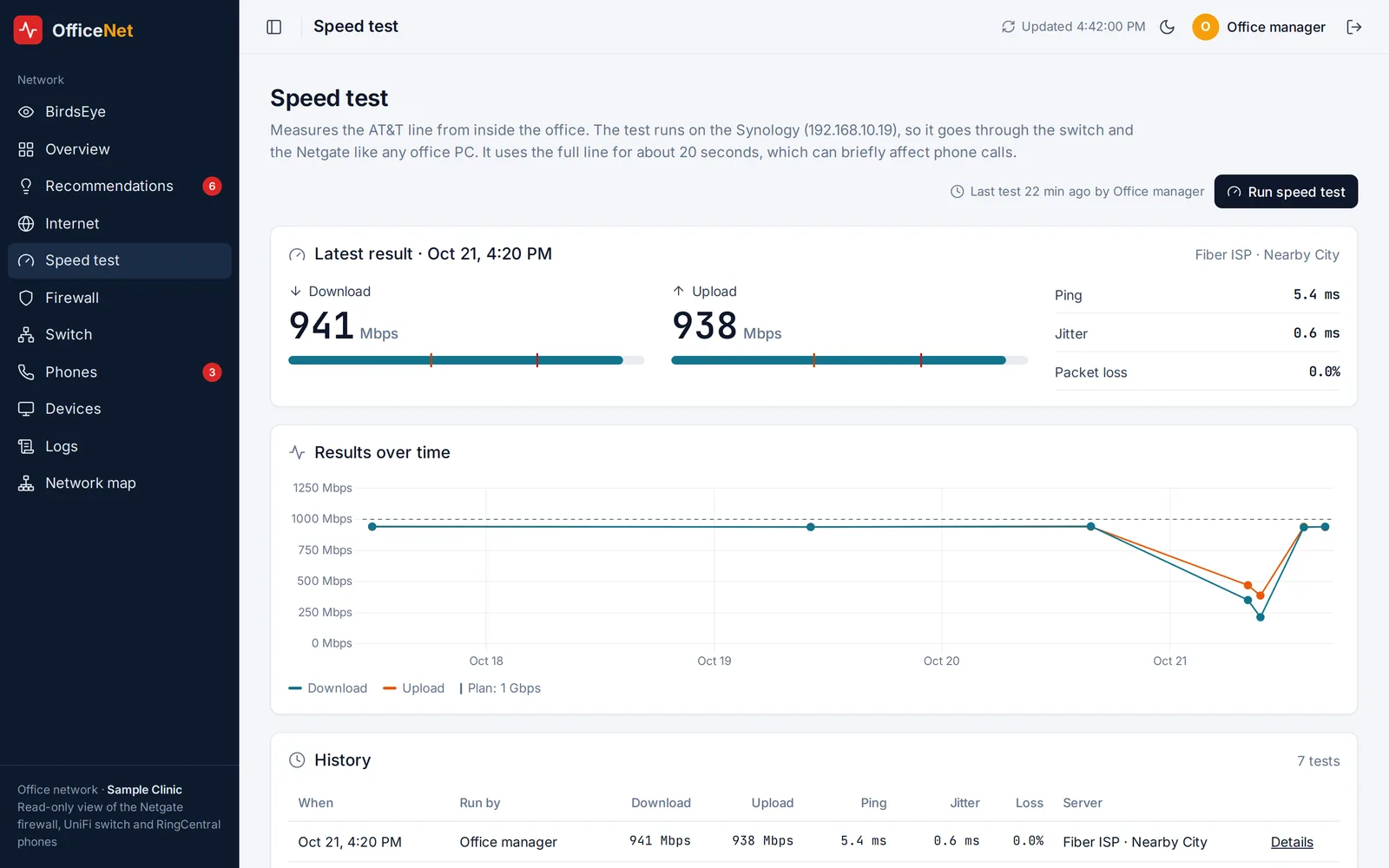Click the '7 tests' count text

tap(1318, 761)
